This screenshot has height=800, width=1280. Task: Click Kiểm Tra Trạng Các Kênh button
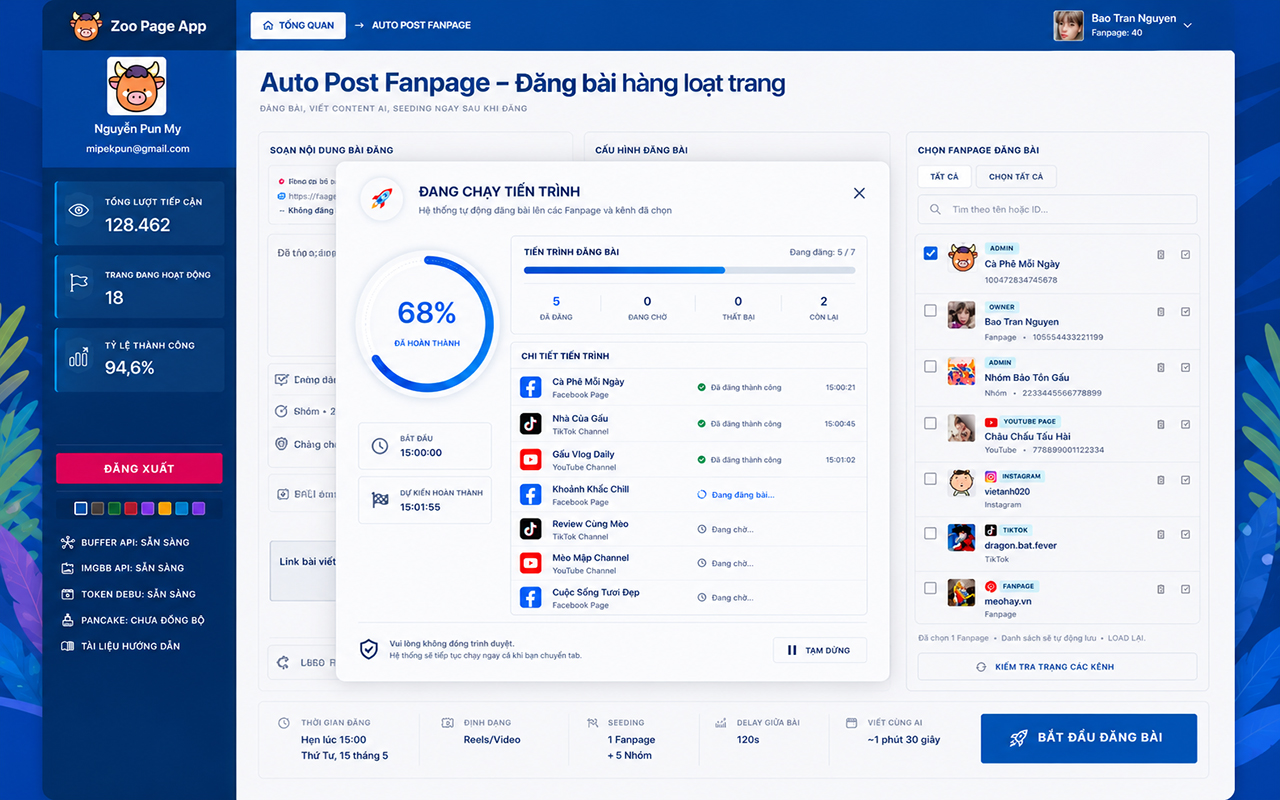click(1057, 667)
